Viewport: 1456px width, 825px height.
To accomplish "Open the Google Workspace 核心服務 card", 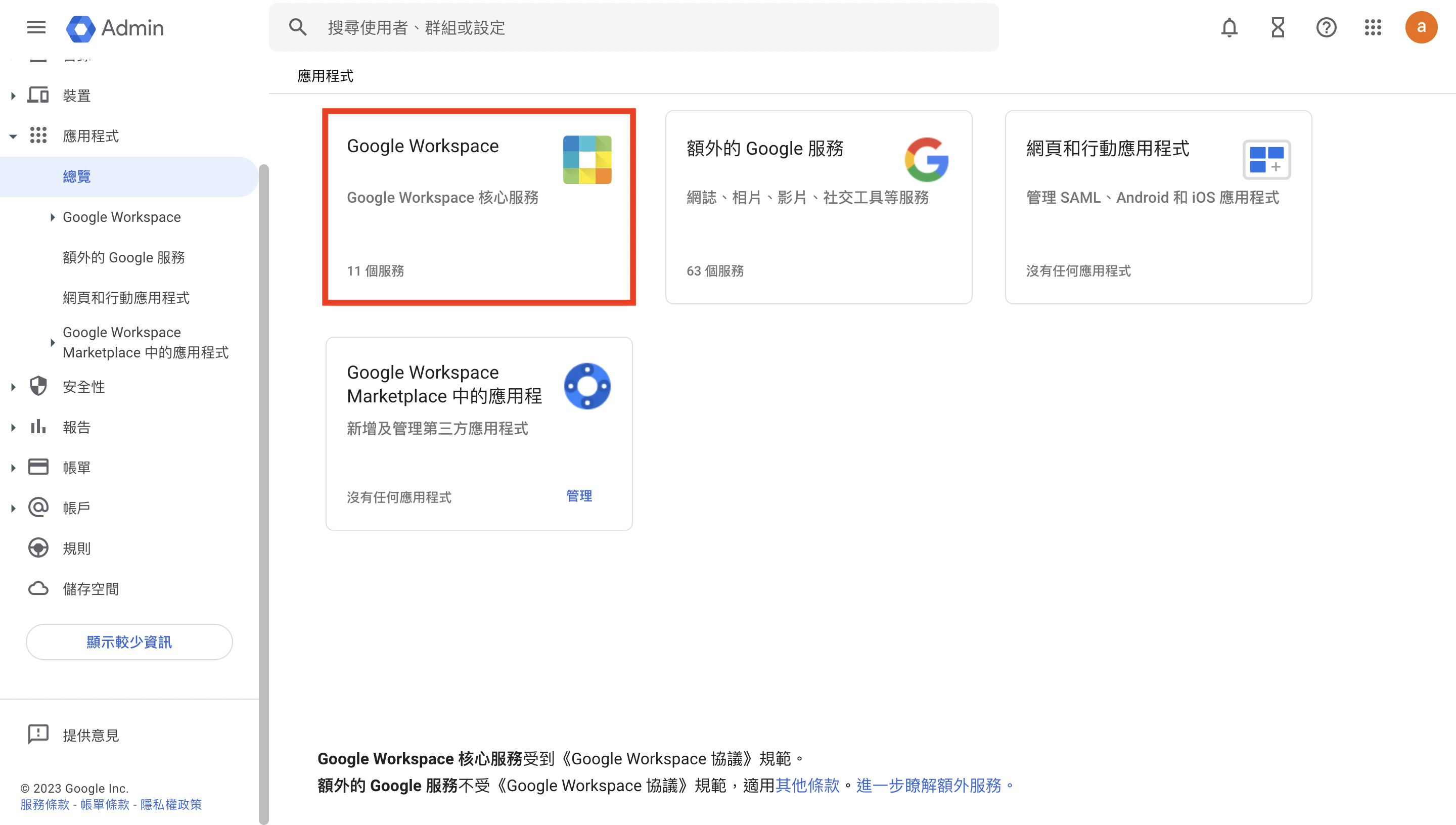I will tap(479, 207).
